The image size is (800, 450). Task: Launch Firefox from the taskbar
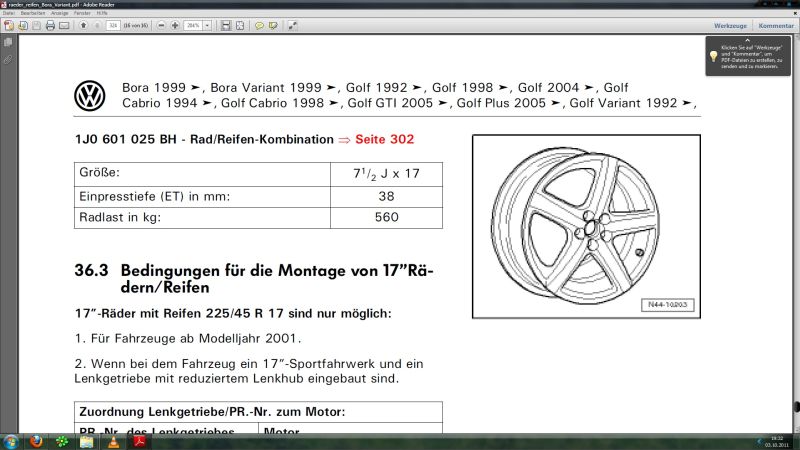click(x=36, y=441)
